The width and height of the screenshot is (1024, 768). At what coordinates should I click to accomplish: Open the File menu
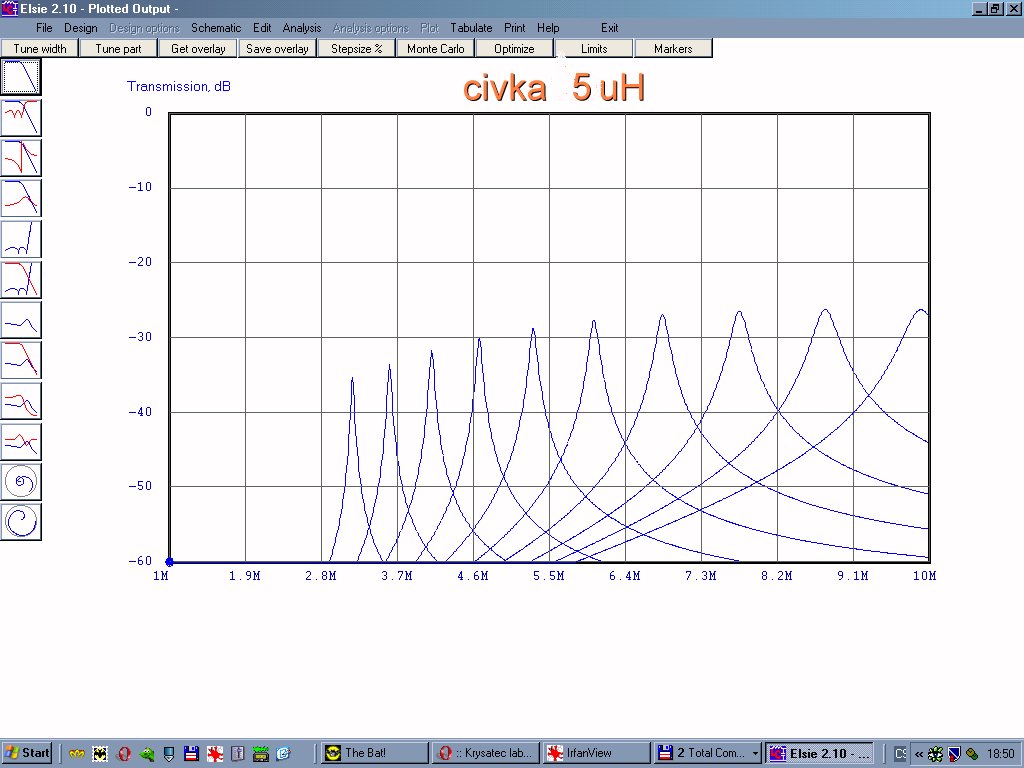[x=44, y=28]
